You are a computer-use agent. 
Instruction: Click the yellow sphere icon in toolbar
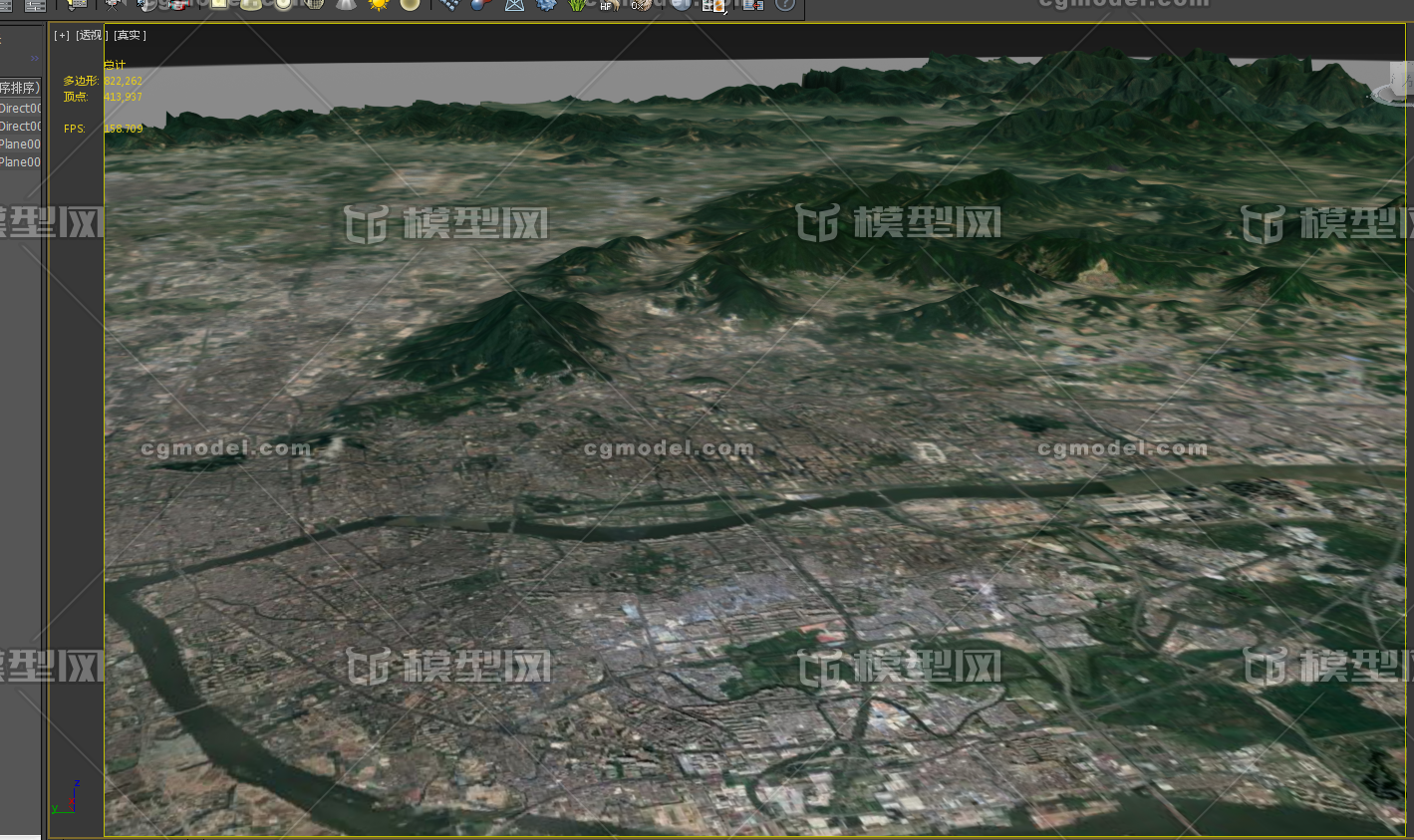[x=410, y=4]
